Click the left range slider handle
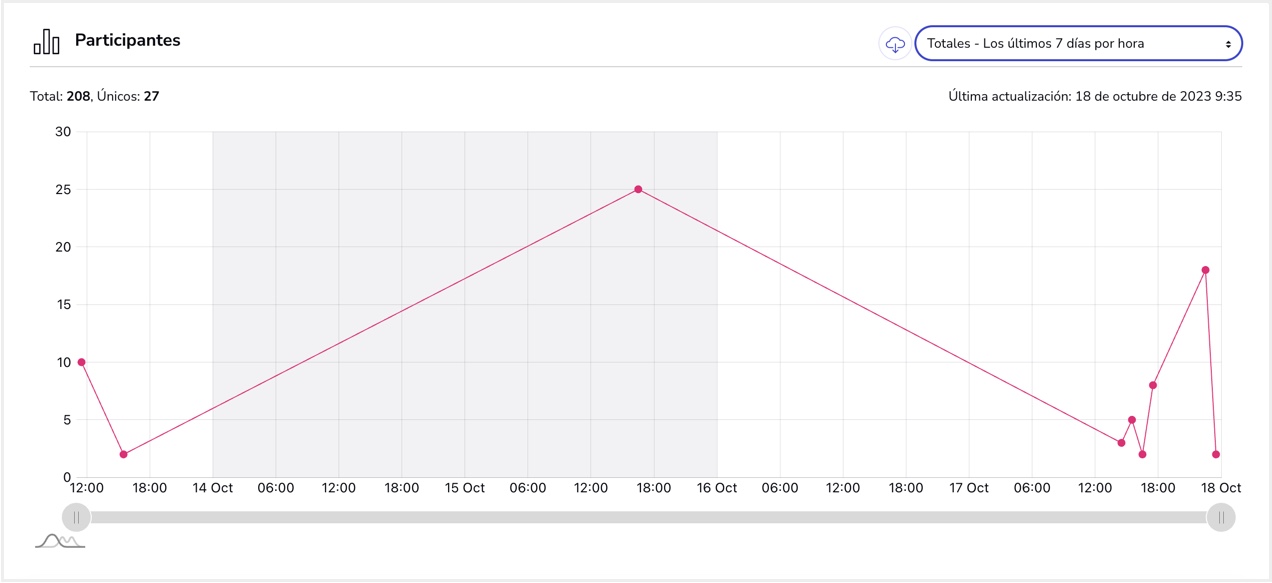The height and width of the screenshot is (583, 1272). point(76,517)
